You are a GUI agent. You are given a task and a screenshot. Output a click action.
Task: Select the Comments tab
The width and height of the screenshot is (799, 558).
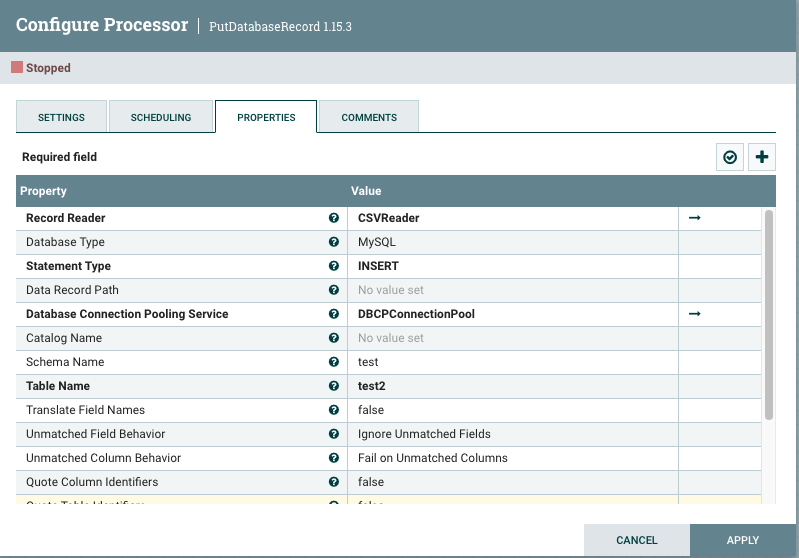(x=369, y=117)
